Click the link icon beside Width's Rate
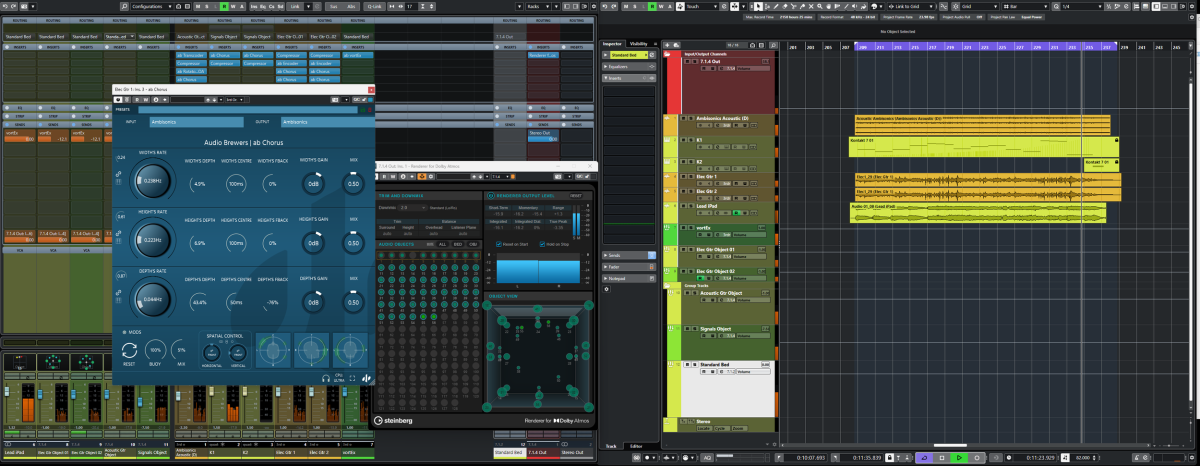The height and width of the screenshot is (466, 1200). point(118,174)
